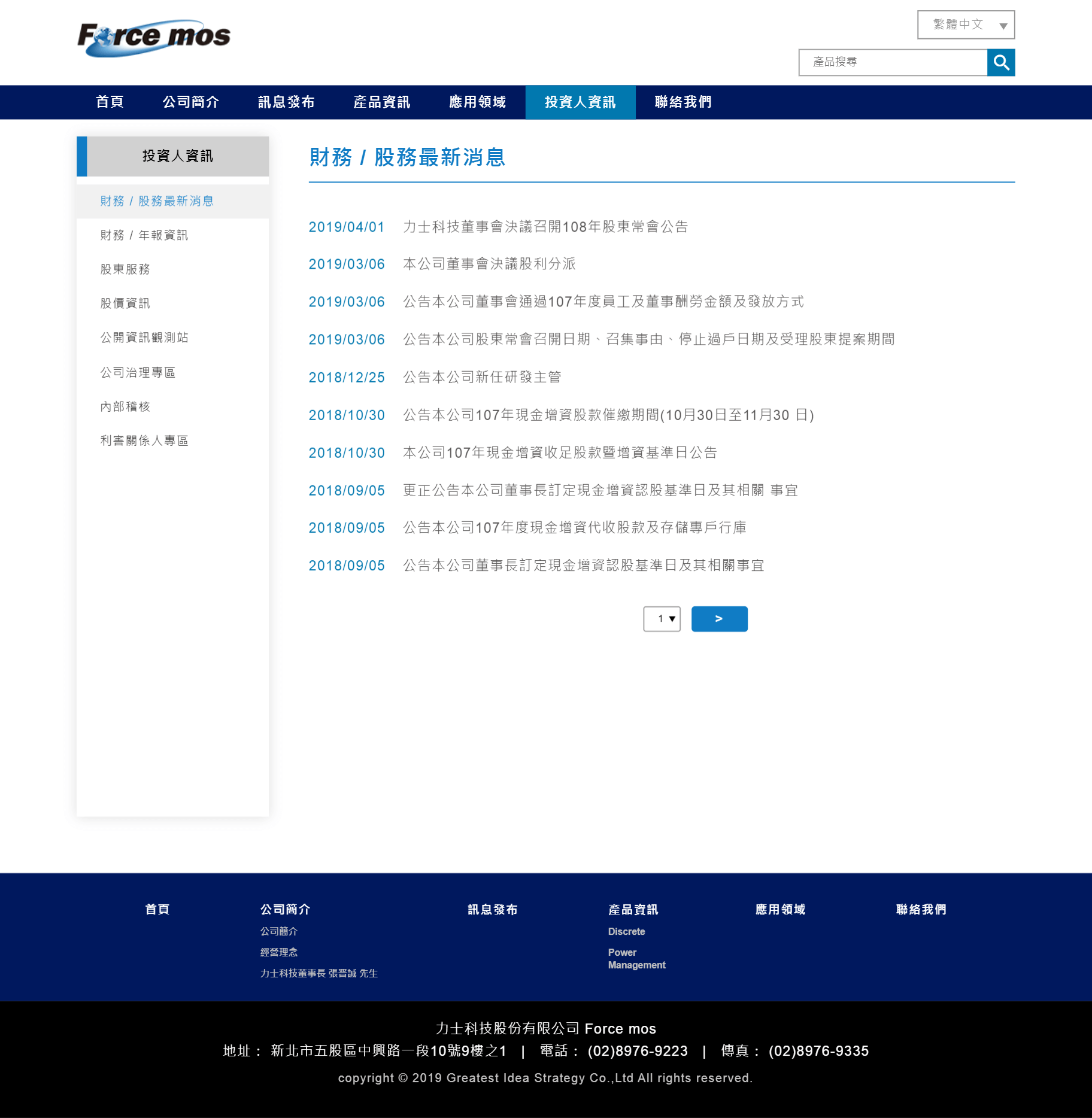This screenshot has height=1118, width=1092.
Task: Click footer 經營理念 link
Action: 278,952
